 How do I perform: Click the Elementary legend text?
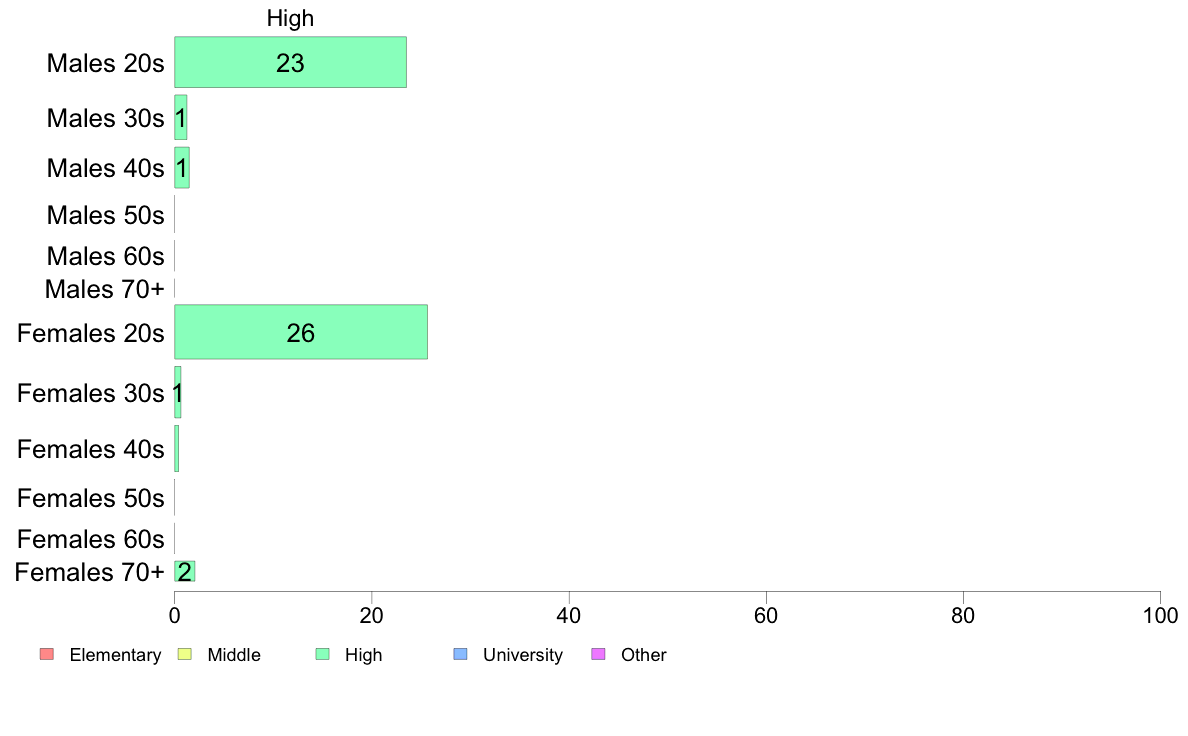point(115,655)
